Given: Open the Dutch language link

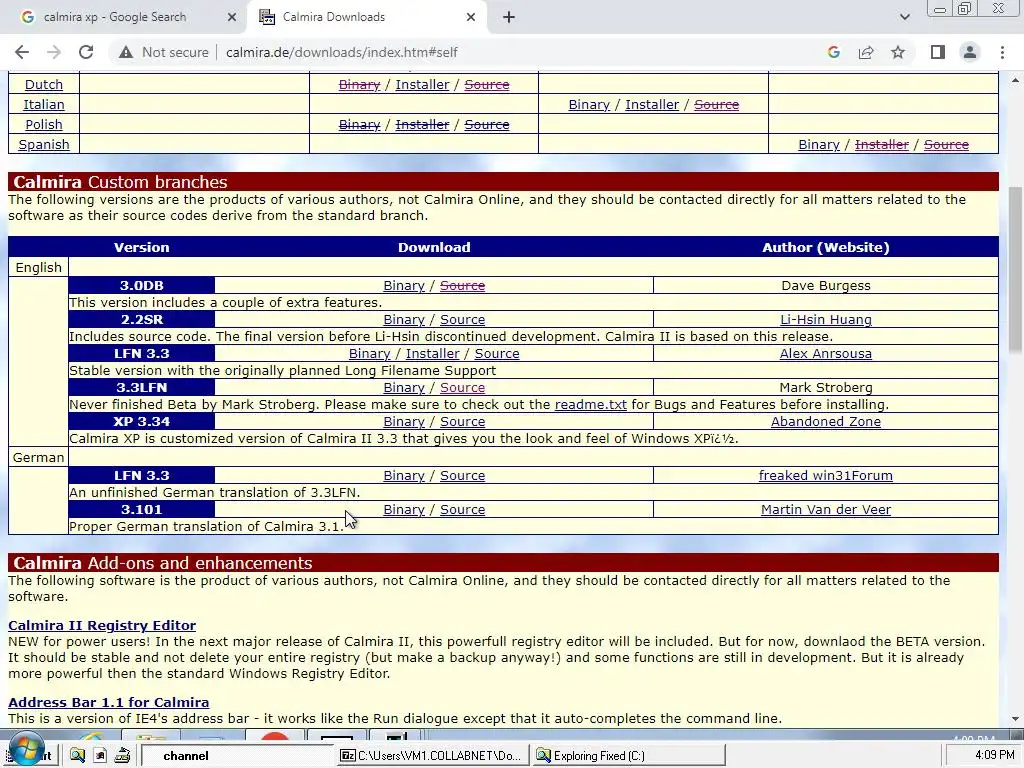Looking at the screenshot, I should [44, 84].
